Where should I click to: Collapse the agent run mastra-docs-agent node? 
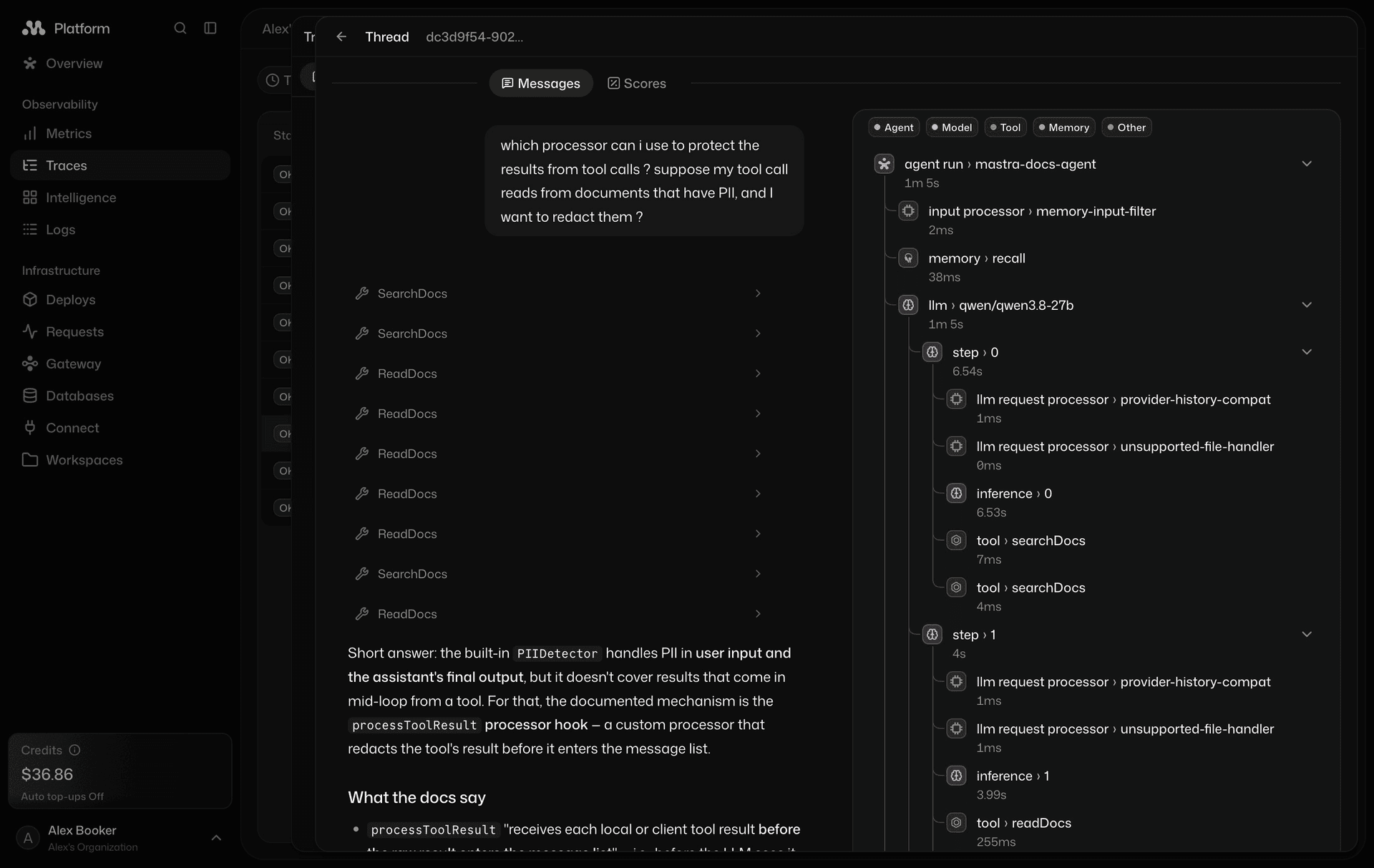click(x=1307, y=164)
